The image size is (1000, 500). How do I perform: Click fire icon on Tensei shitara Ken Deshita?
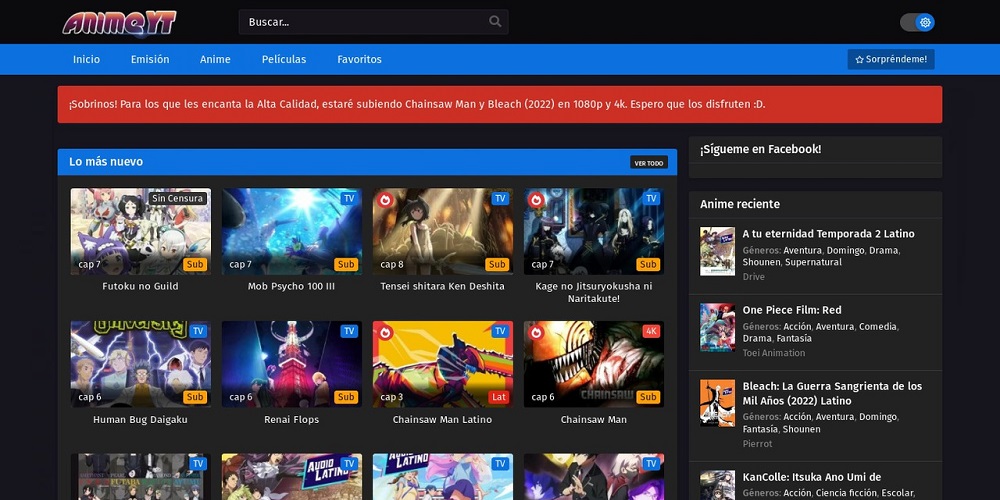(x=385, y=200)
